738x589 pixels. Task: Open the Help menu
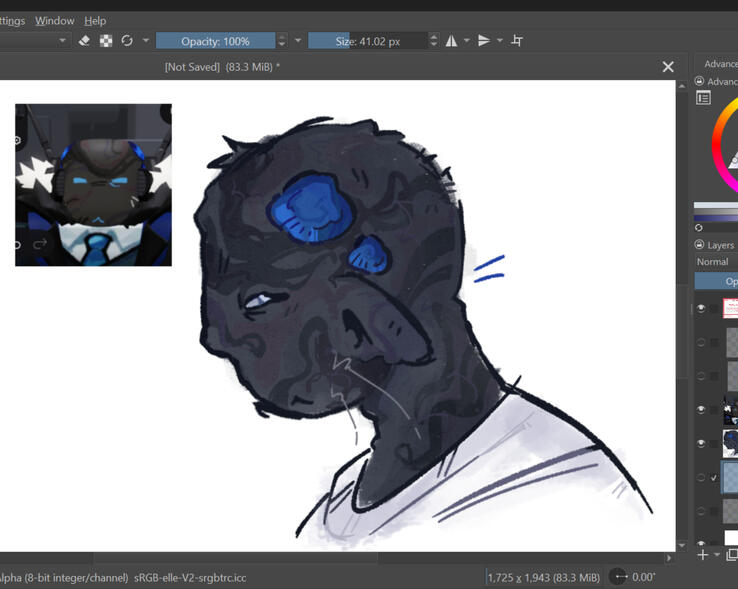[95, 21]
